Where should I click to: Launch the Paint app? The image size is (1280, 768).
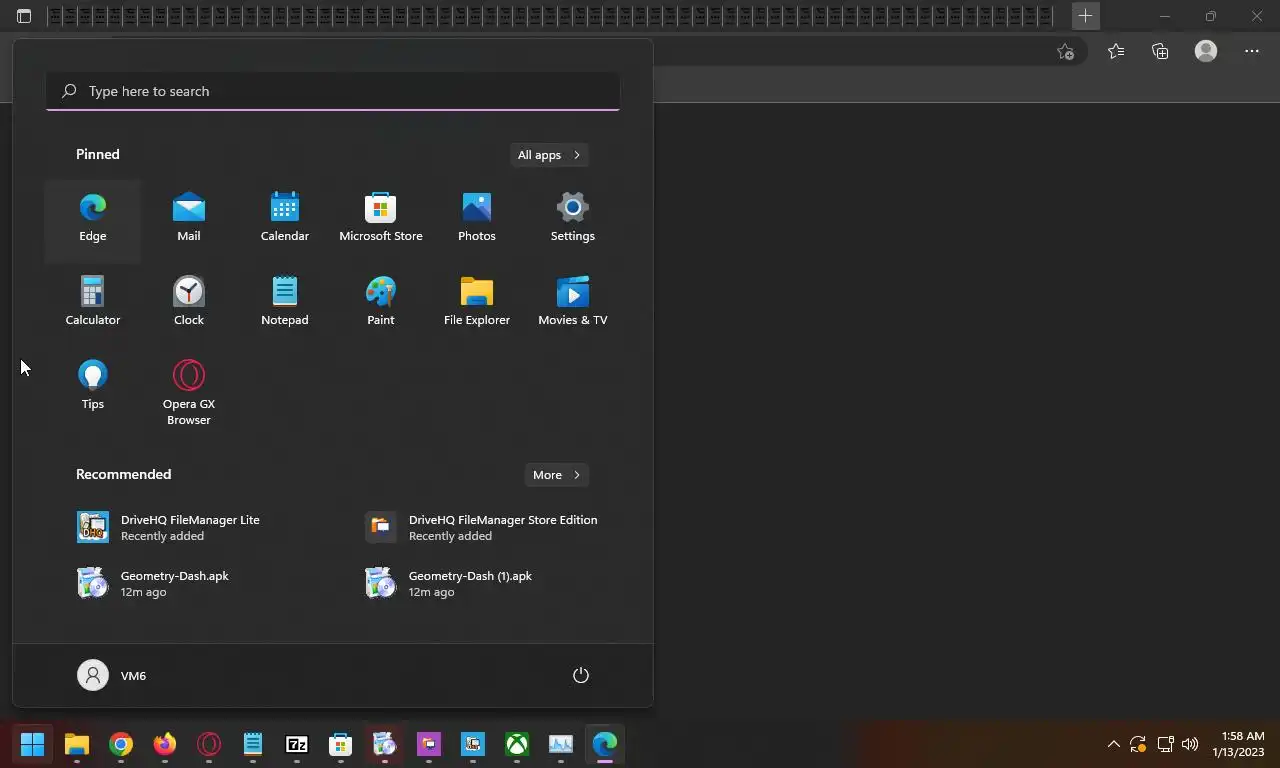tap(381, 303)
